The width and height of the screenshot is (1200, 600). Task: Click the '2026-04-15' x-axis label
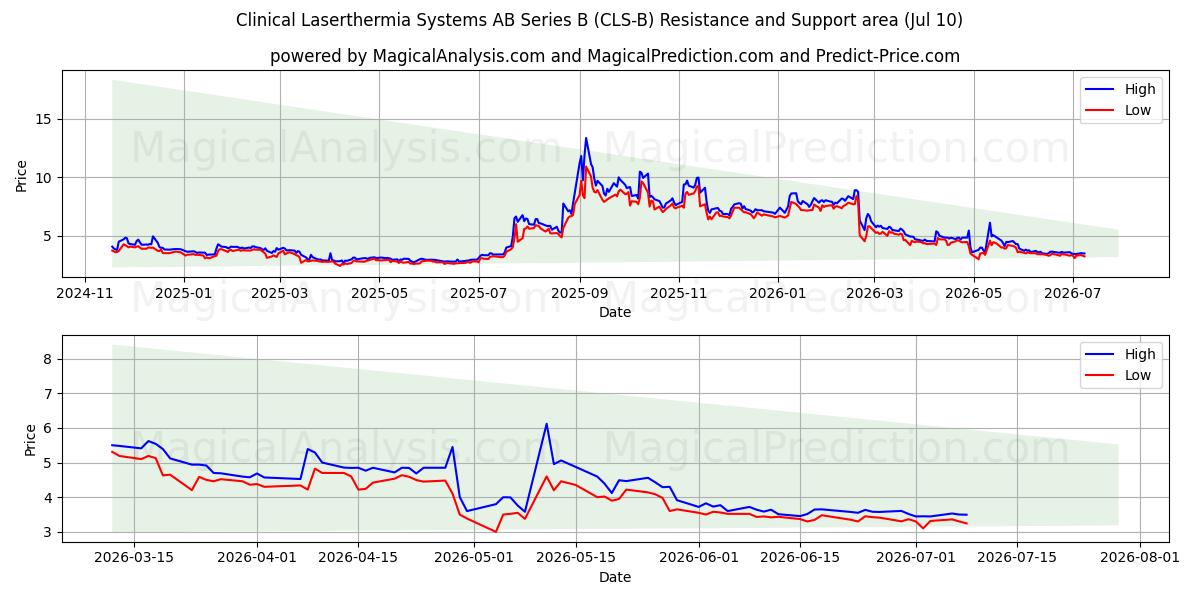point(358,558)
